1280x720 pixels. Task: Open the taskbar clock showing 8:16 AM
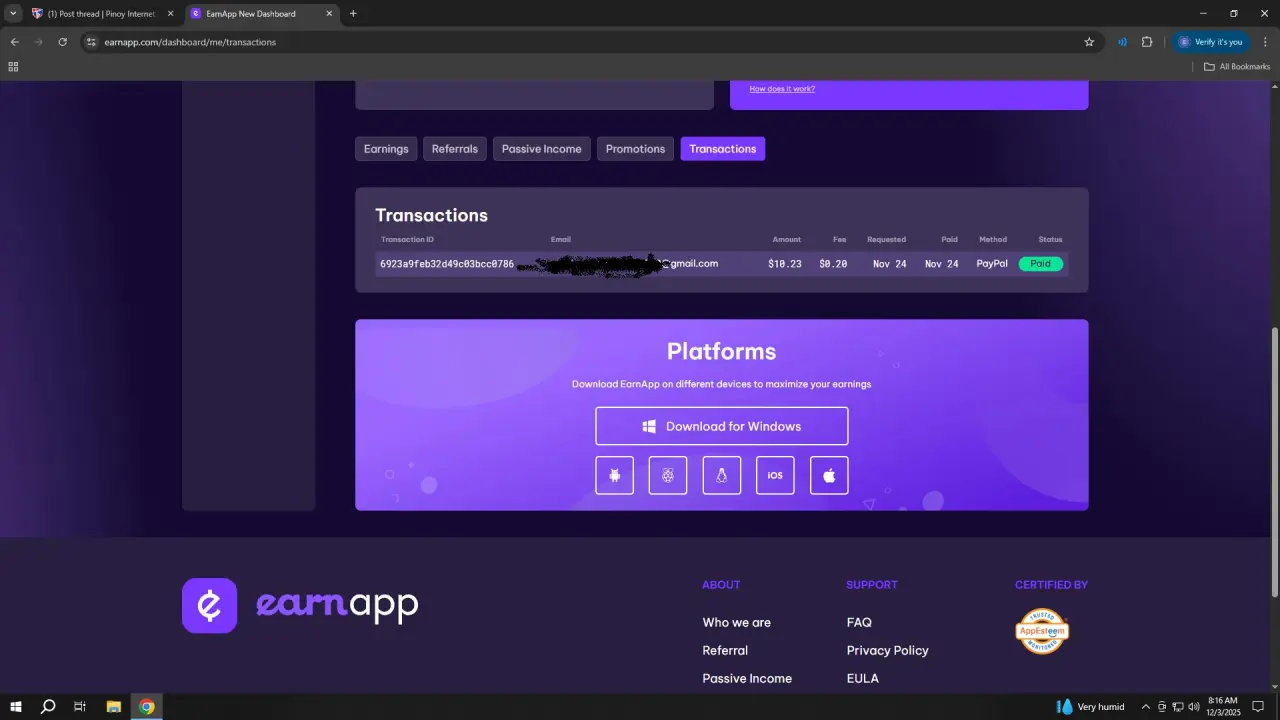[x=1223, y=707]
